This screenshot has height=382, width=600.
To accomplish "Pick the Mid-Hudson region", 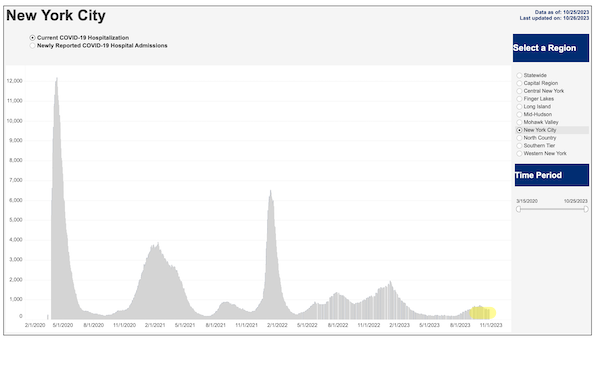I will click(x=519, y=114).
